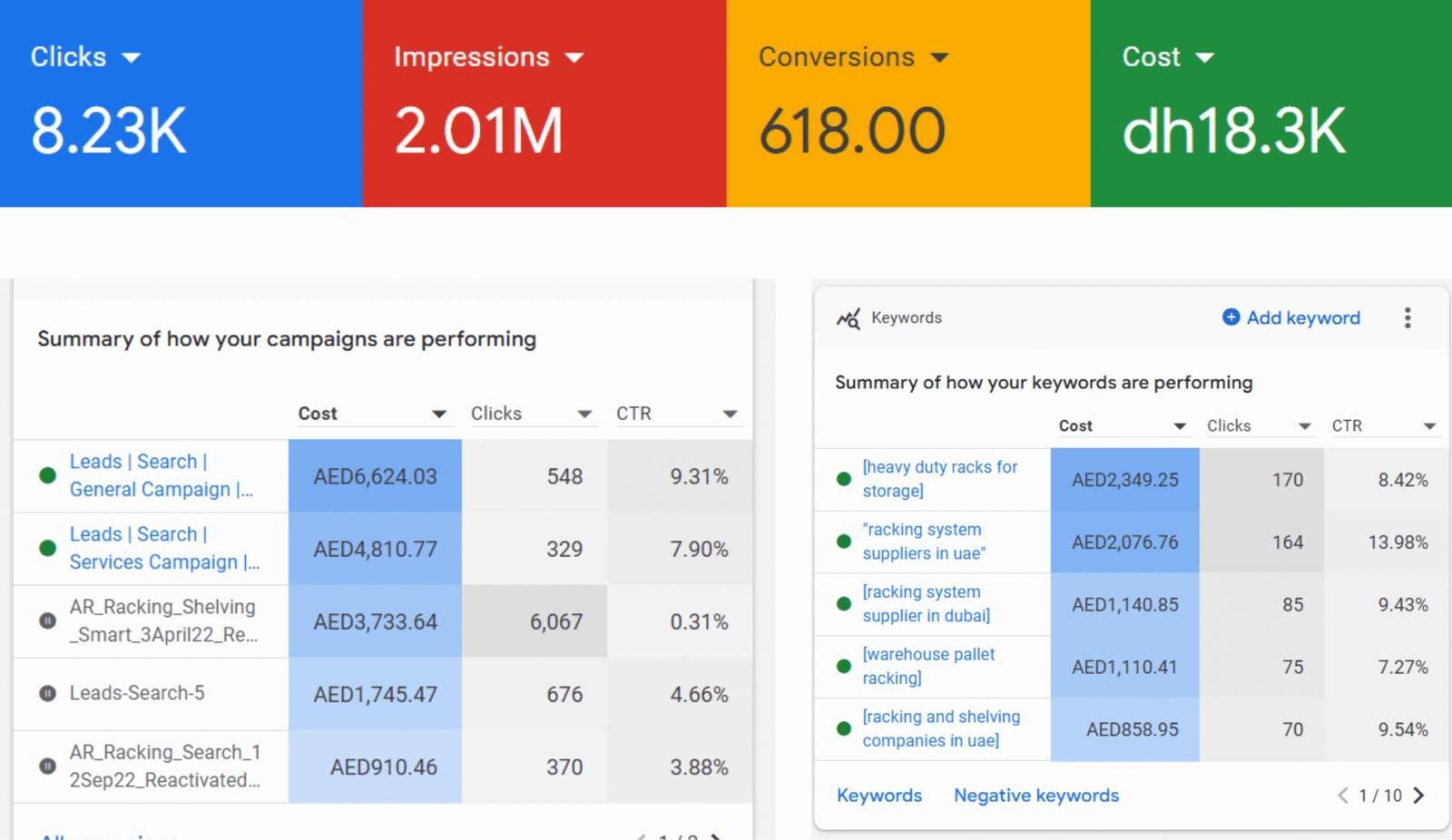Expand the Impressions metric dropdown
Image resolution: width=1452 pixels, height=840 pixels.
(x=574, y=57)
